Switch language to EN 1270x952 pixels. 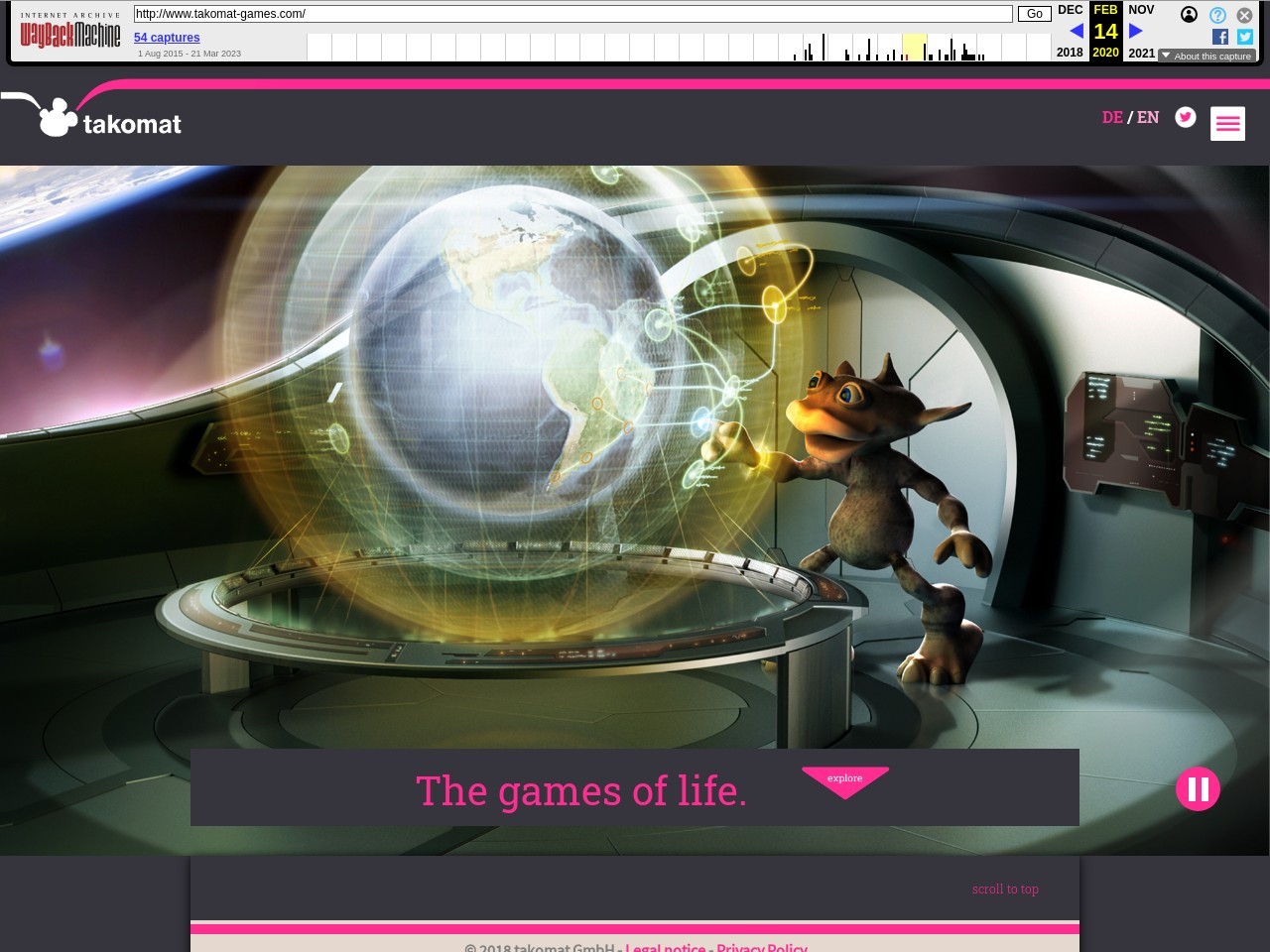point(1148,117)
